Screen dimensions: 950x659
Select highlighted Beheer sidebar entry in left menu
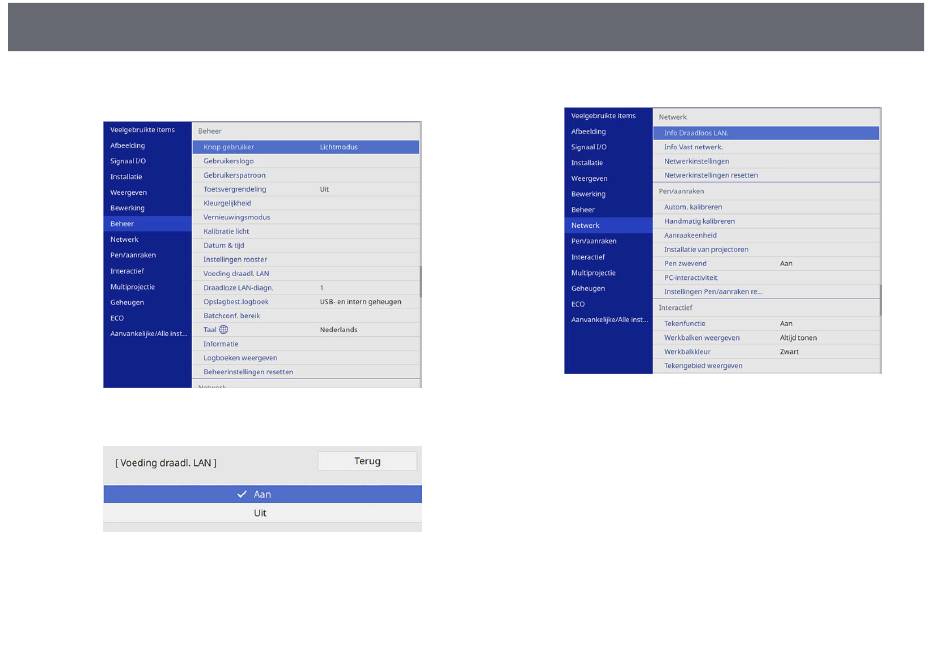[x=147, y=224]
